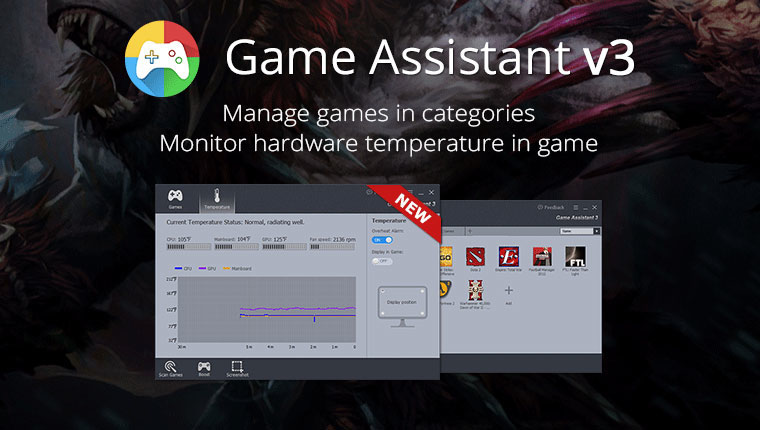Click the Boost gamepad icon

click(204, 366)
